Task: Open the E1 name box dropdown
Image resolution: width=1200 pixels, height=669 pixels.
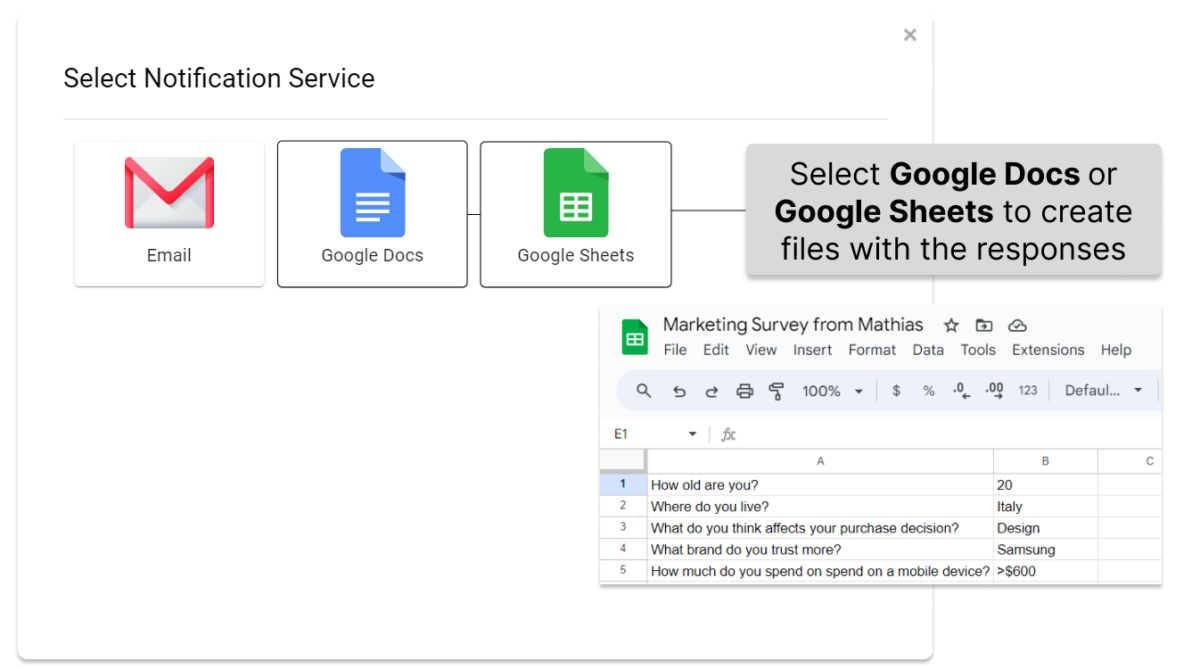Action: coord(691,433)
